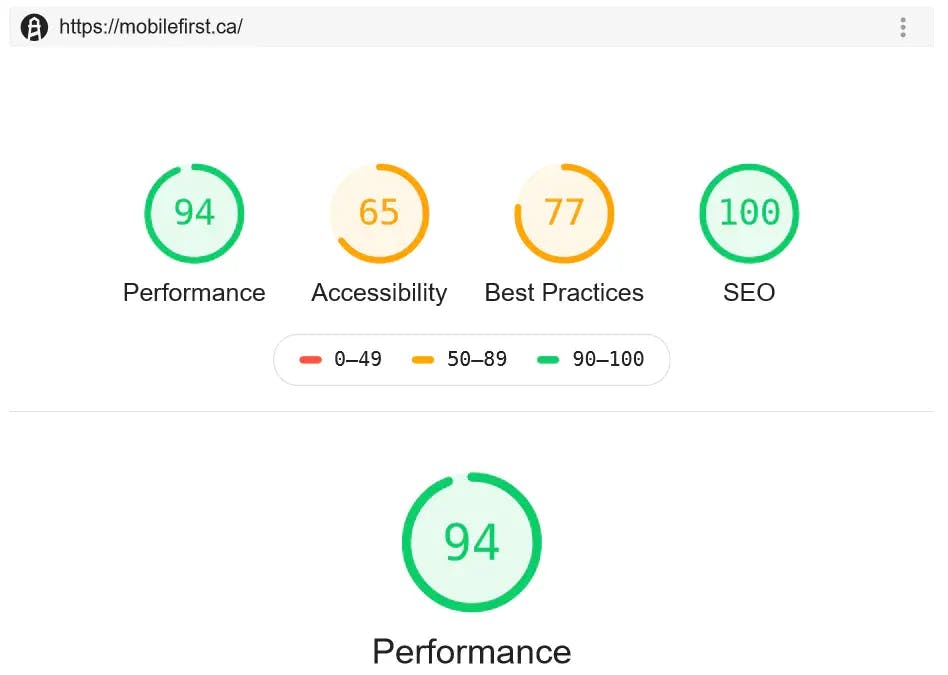Jump to Accessibility via the 65 gauge
This screenshot has height=675, width=948.
pos(379,213)
